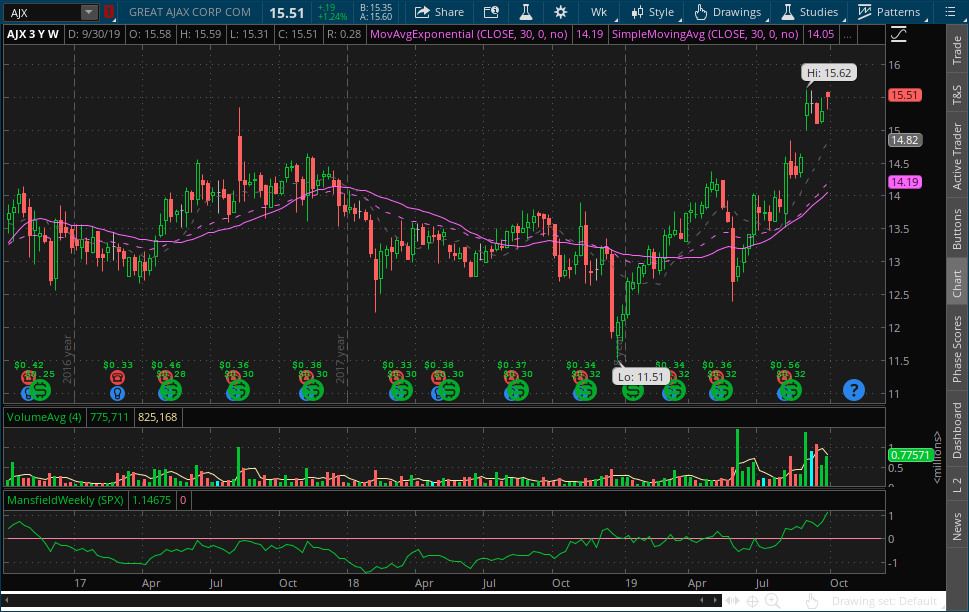Select the Dashboard sidebar tab
This screenshot has width=969, height=612.
coord(957,430)
